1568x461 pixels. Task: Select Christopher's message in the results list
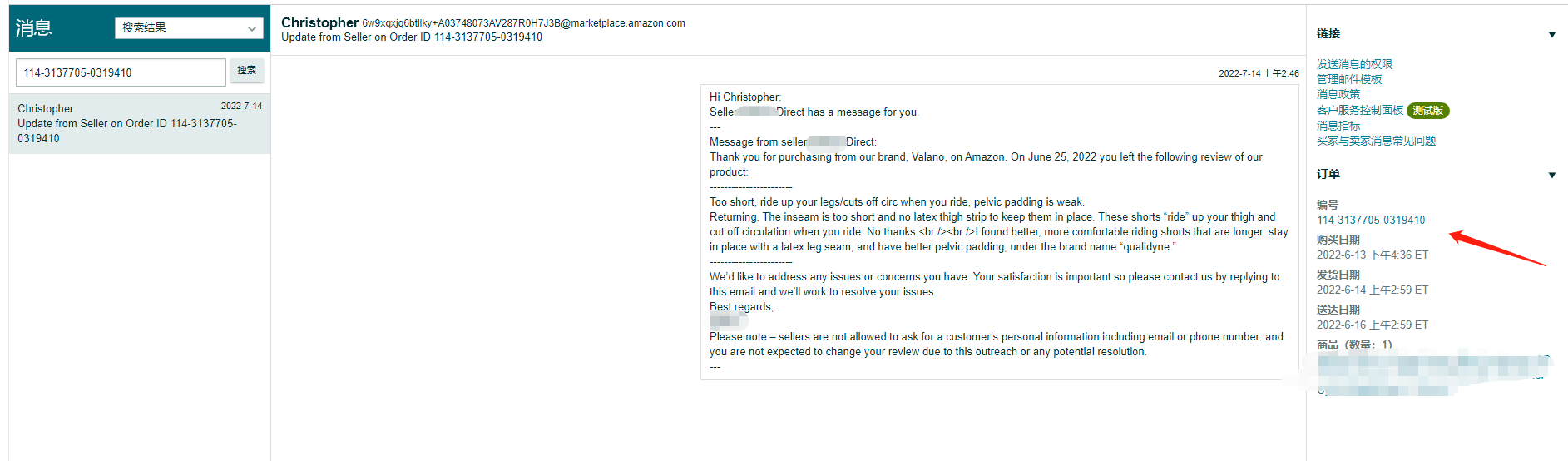click(140, 123)
